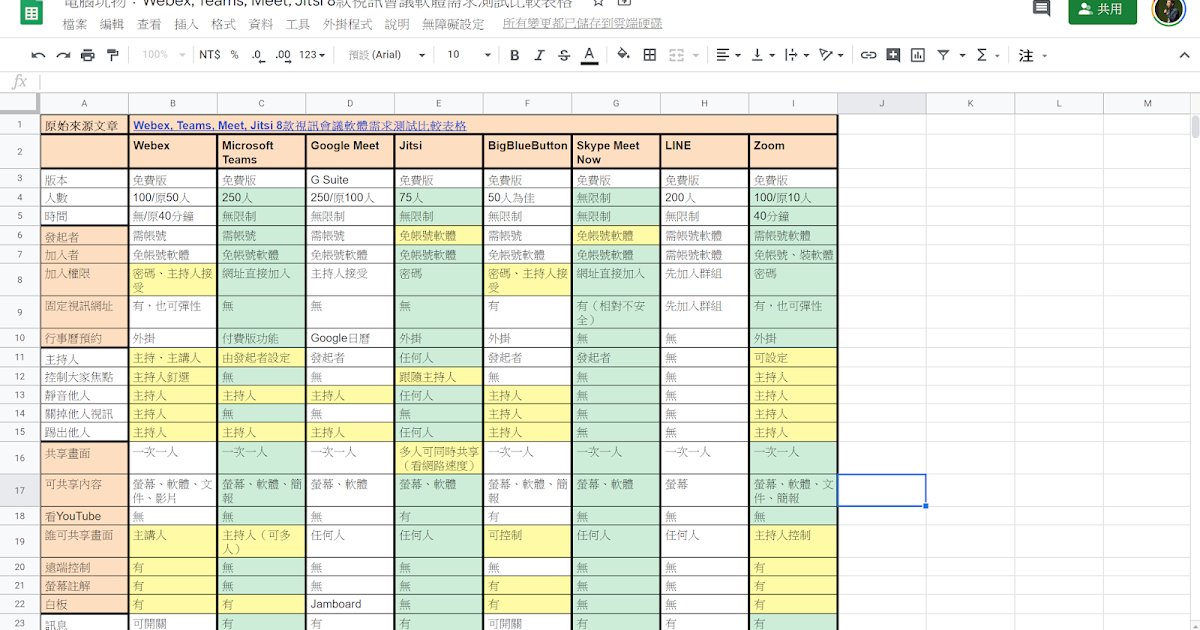Insert link via chain icon

click(x=869, y=55)
